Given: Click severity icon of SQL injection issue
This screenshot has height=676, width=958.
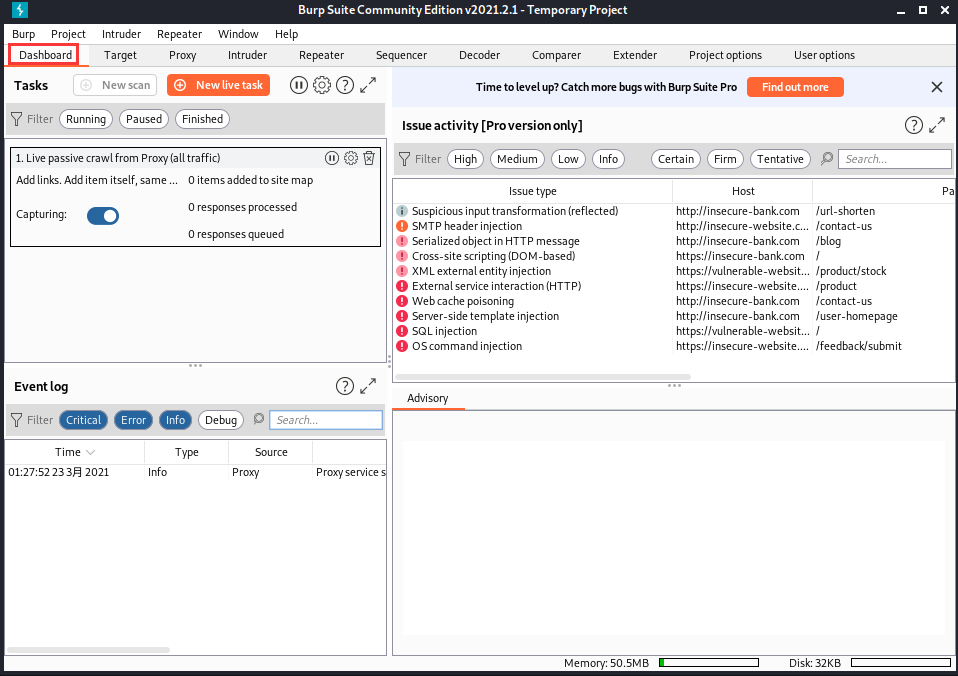Looking at the screenshot, I should click(x=401, y=331).
